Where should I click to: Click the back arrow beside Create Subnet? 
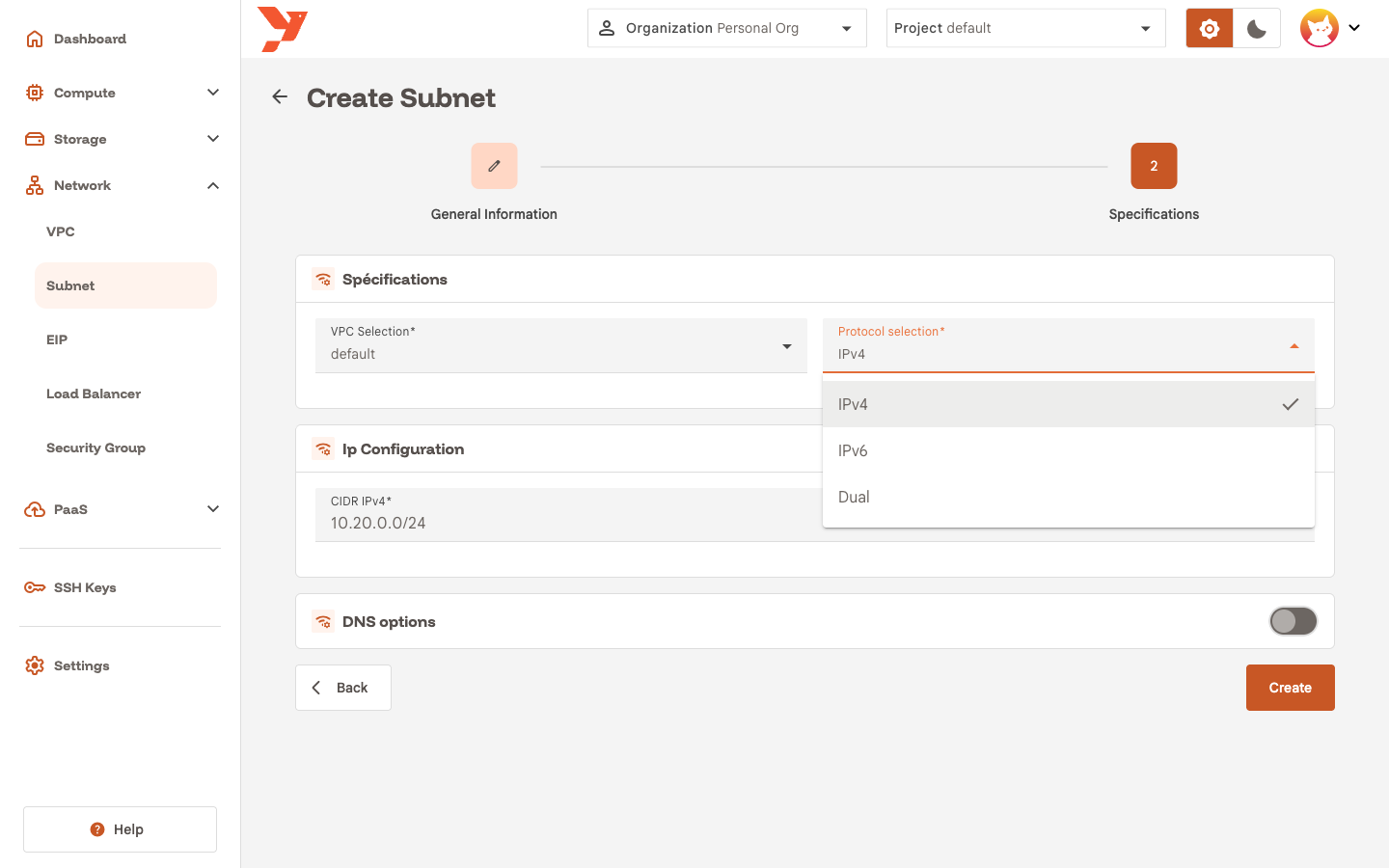(280, 96)
